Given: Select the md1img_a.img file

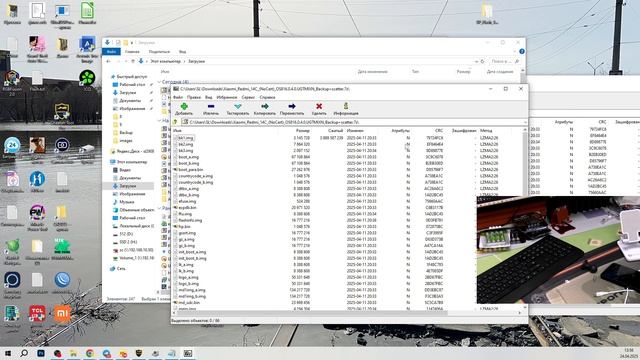Looking at the screenshot, I should [191, 290].
